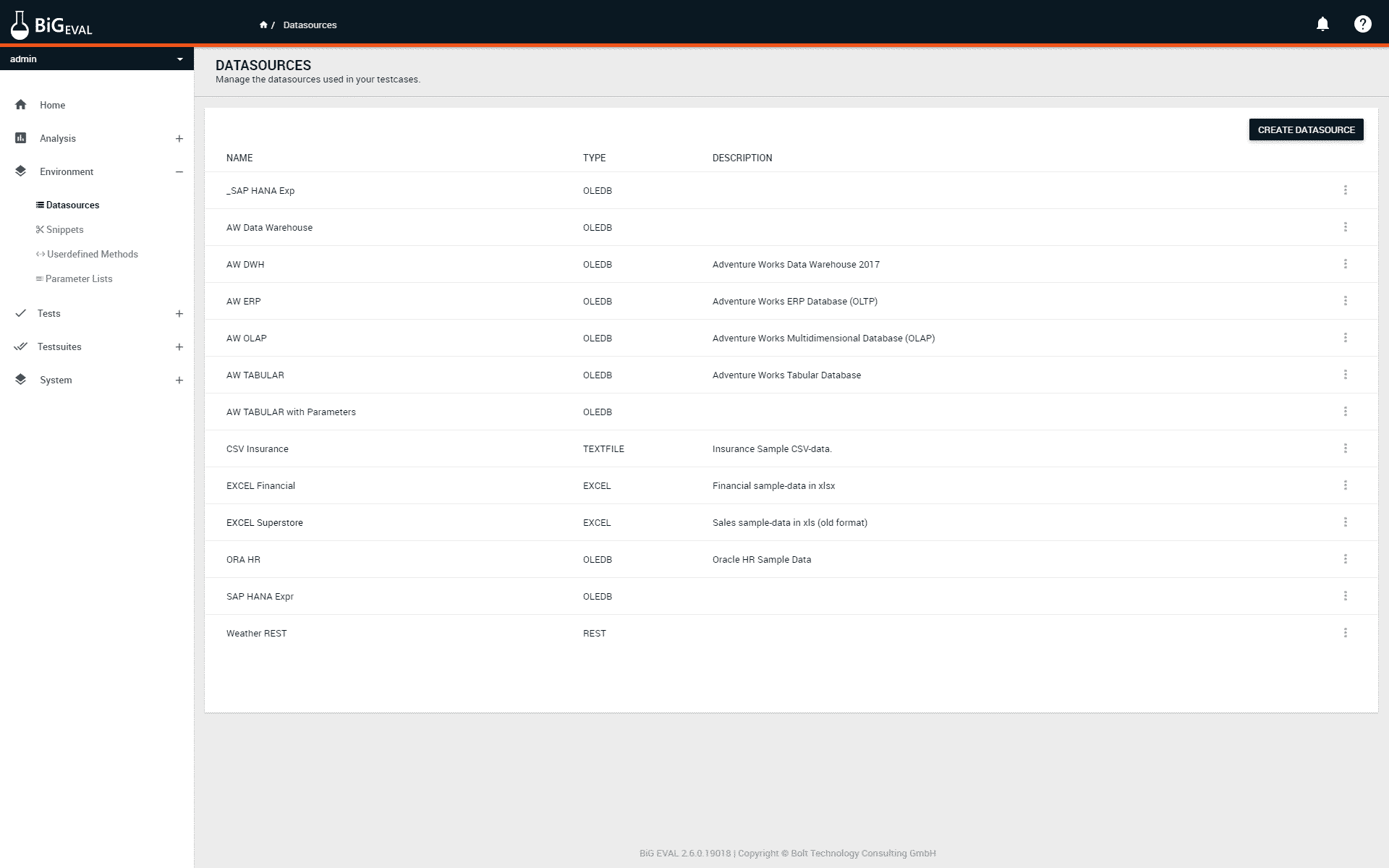Screen dimensions: 1389x868
Task: Select the ORA HR datasource name
Action: pos(243,559)
